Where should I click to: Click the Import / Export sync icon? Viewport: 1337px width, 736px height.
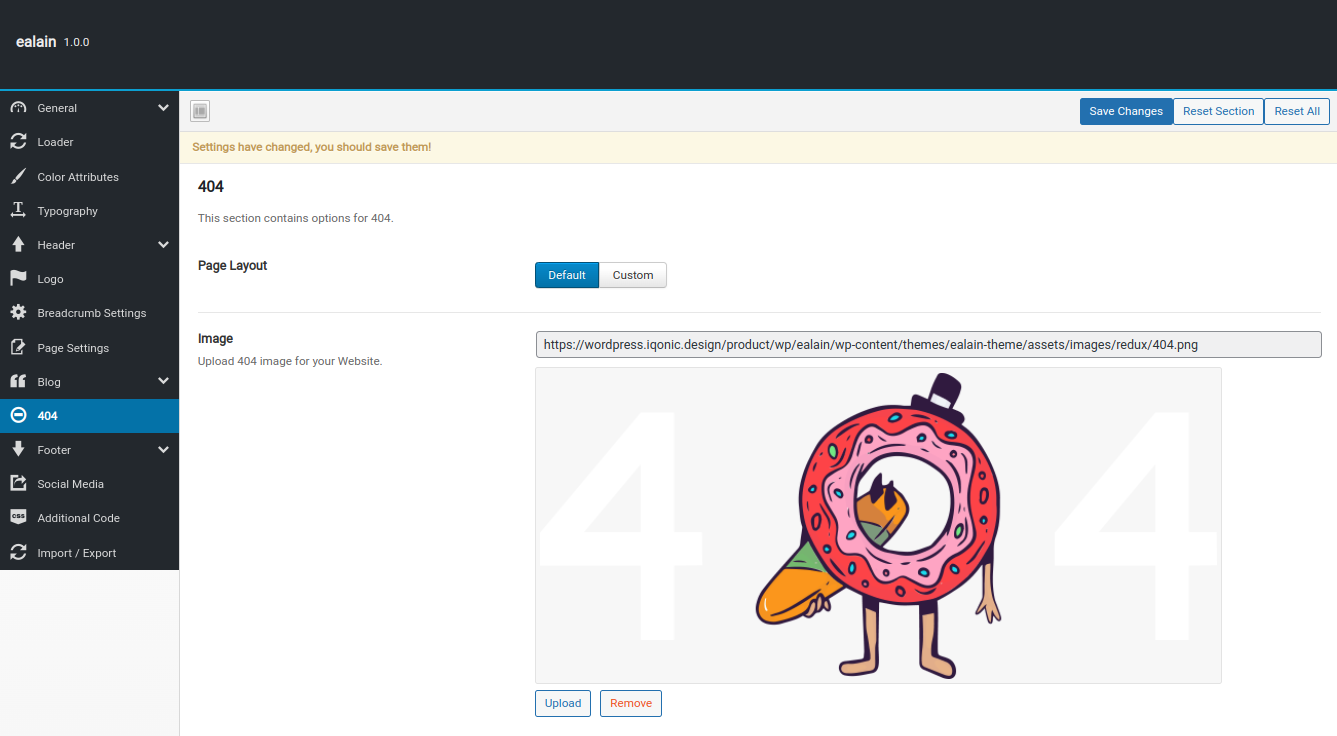(x=18, y=553)
